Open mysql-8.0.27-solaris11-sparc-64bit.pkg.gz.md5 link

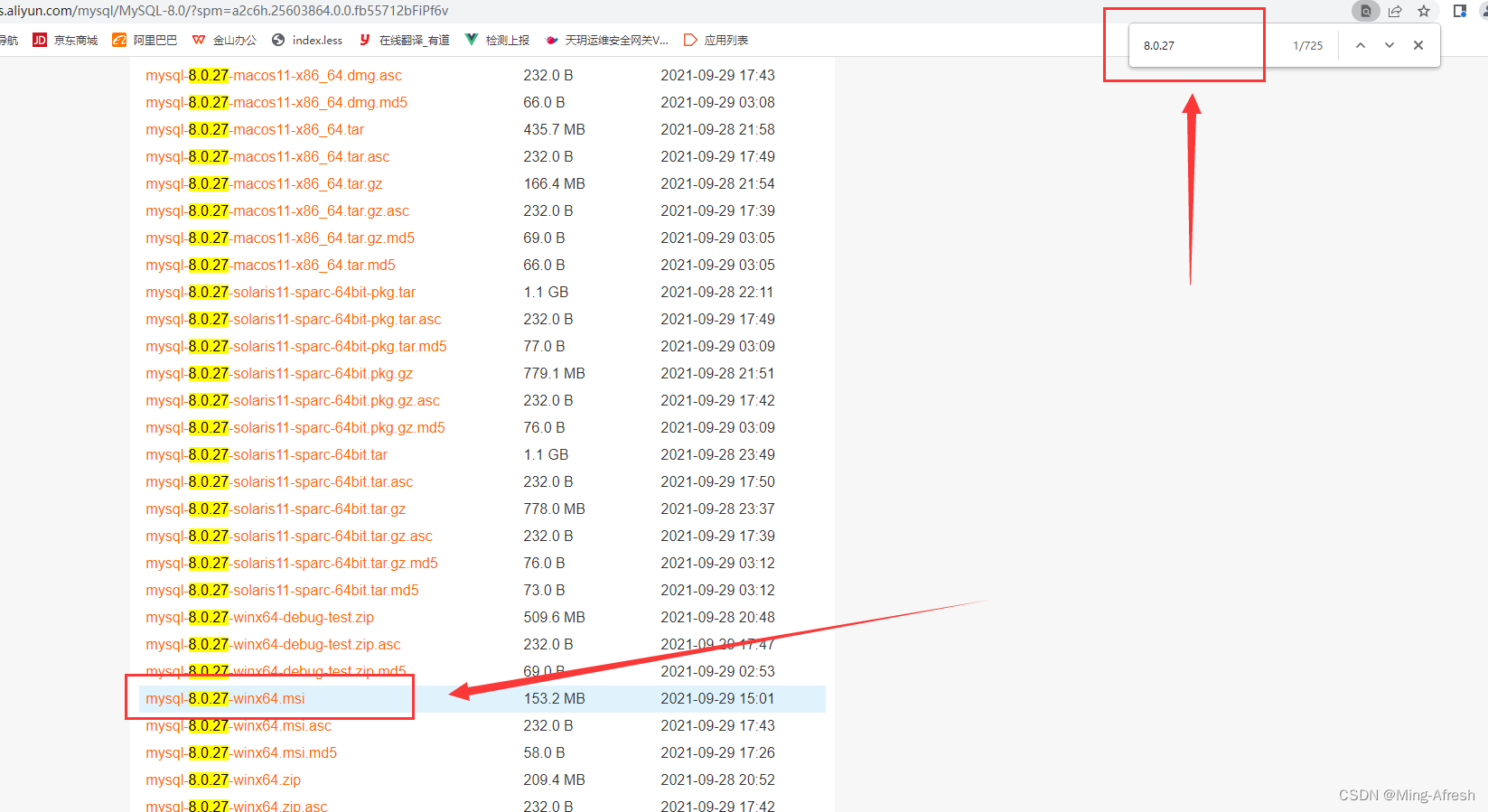point(295,427)
